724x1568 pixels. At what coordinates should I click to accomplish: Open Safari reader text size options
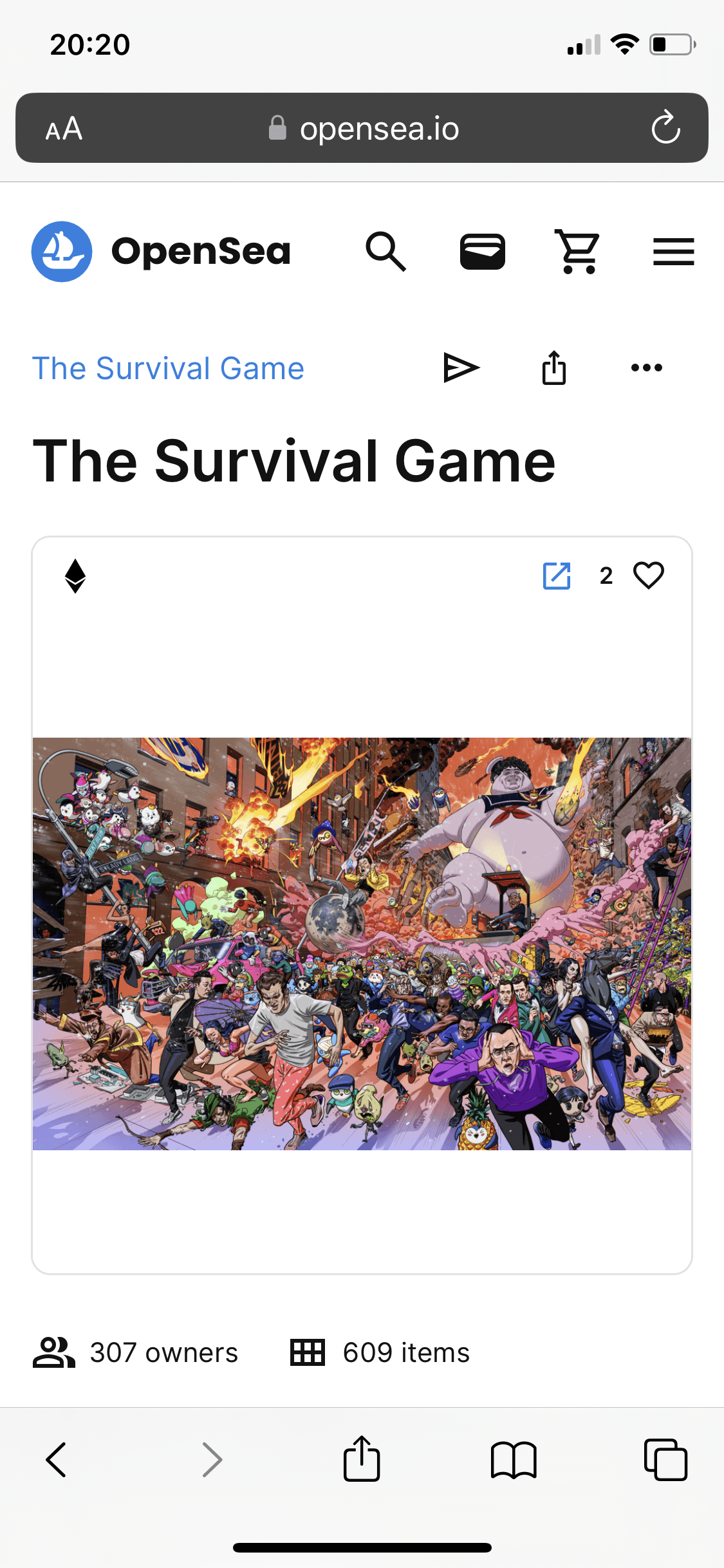64,128
